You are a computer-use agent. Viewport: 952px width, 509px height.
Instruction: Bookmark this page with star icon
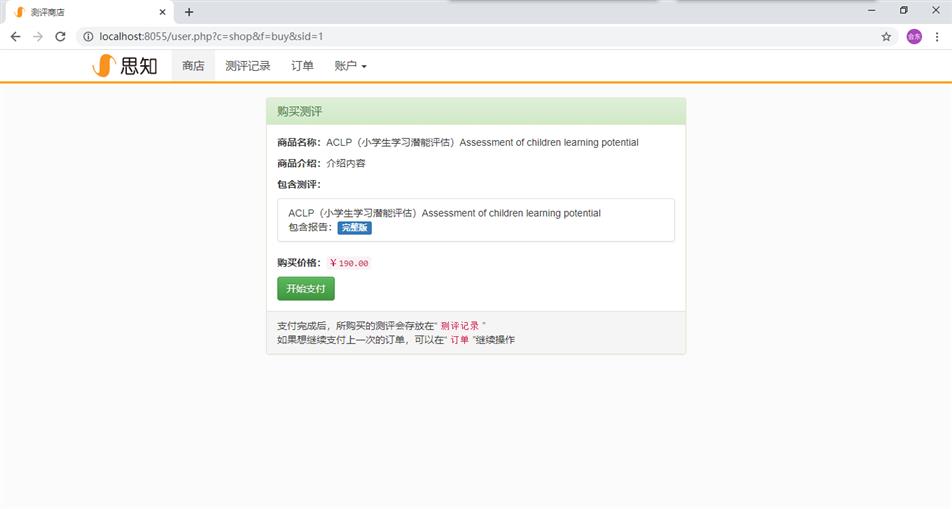pos(886,37)
